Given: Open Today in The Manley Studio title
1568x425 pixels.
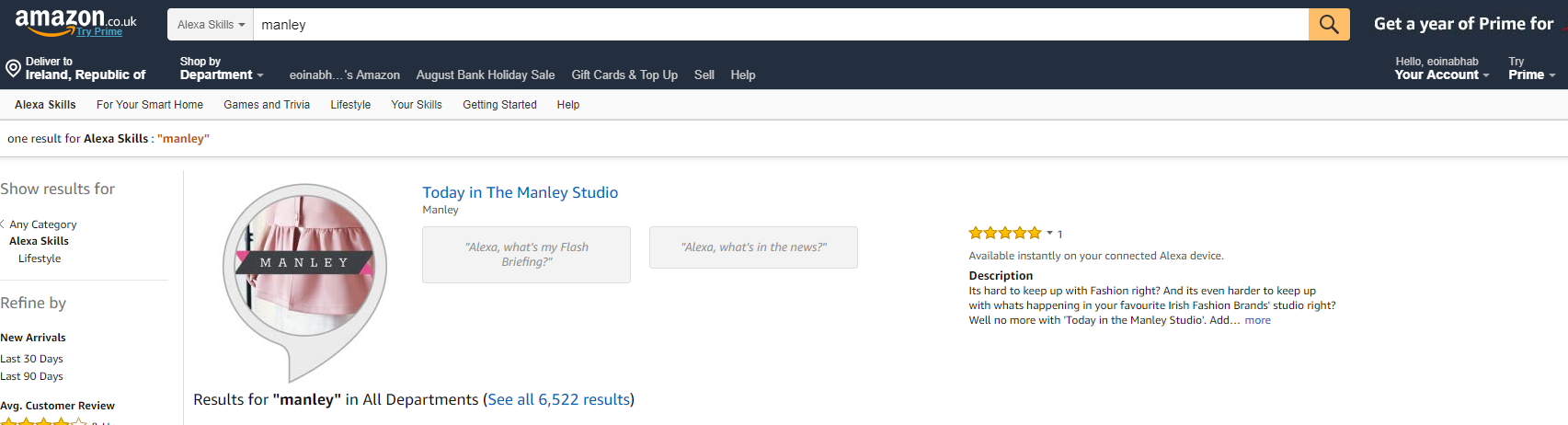Looking at the screenshot, I should [x=520, y=192].
